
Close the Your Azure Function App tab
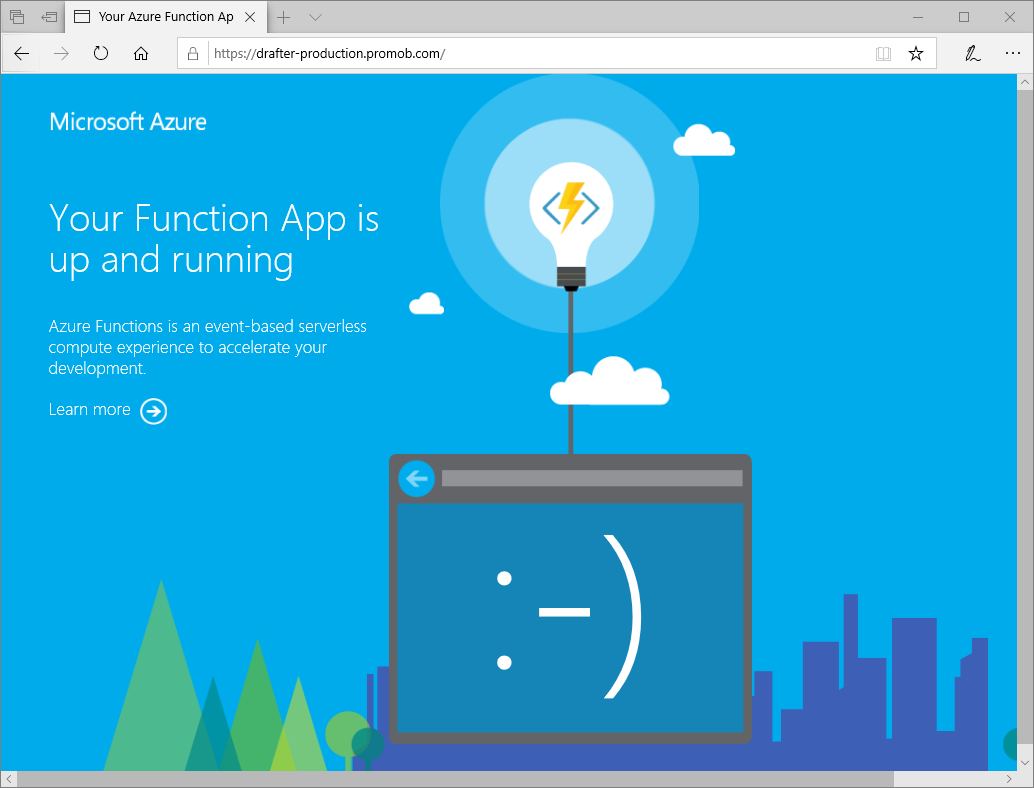[x=250, y=17]
